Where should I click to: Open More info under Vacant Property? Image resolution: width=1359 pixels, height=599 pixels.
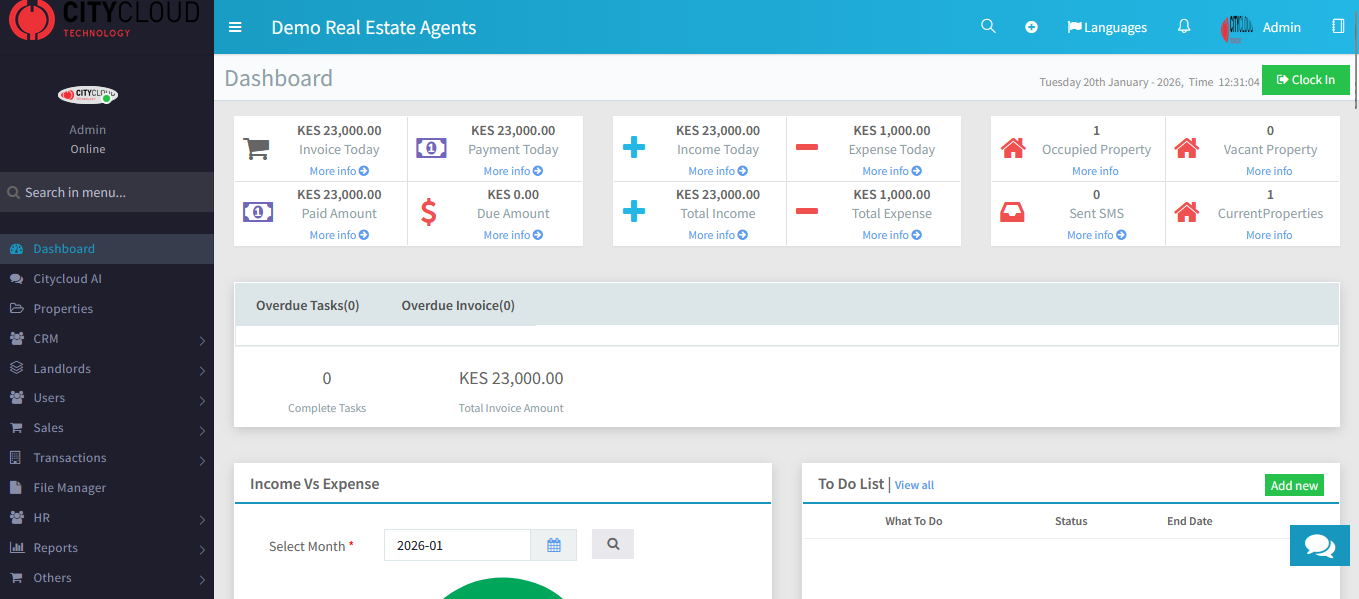tap(1269, 171)
